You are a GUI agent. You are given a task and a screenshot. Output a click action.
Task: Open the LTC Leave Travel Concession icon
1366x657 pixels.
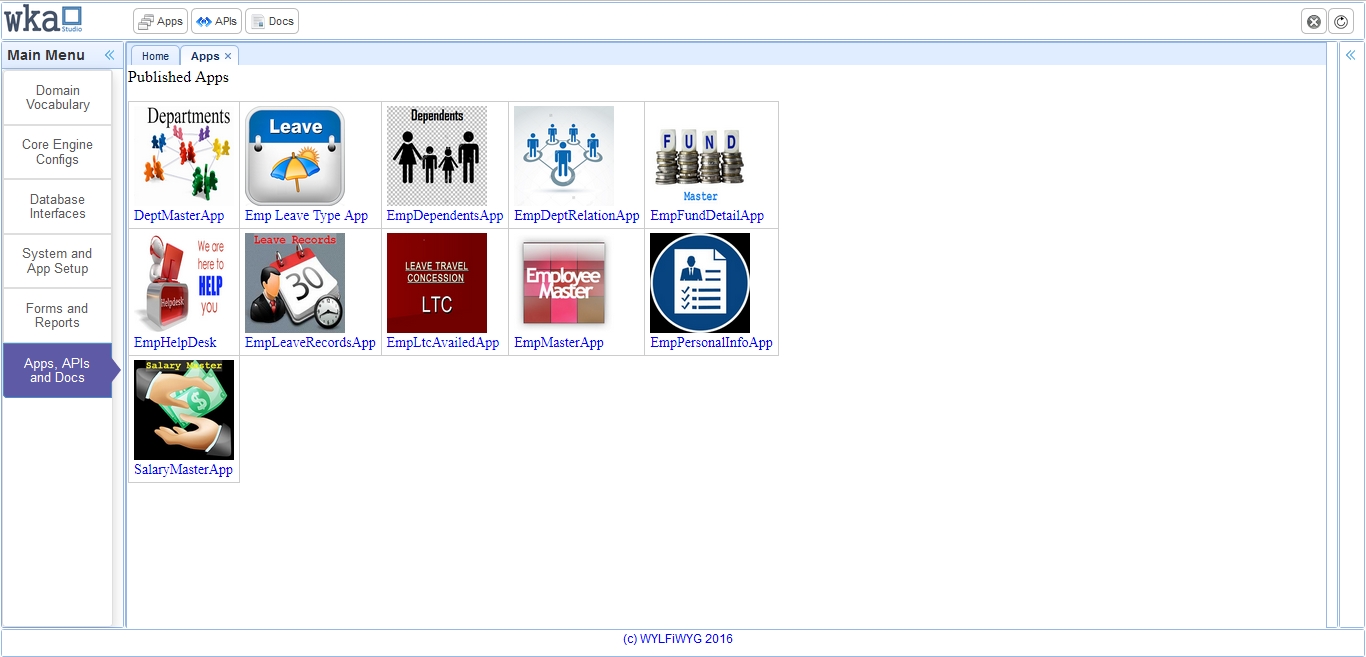[437, 283]
